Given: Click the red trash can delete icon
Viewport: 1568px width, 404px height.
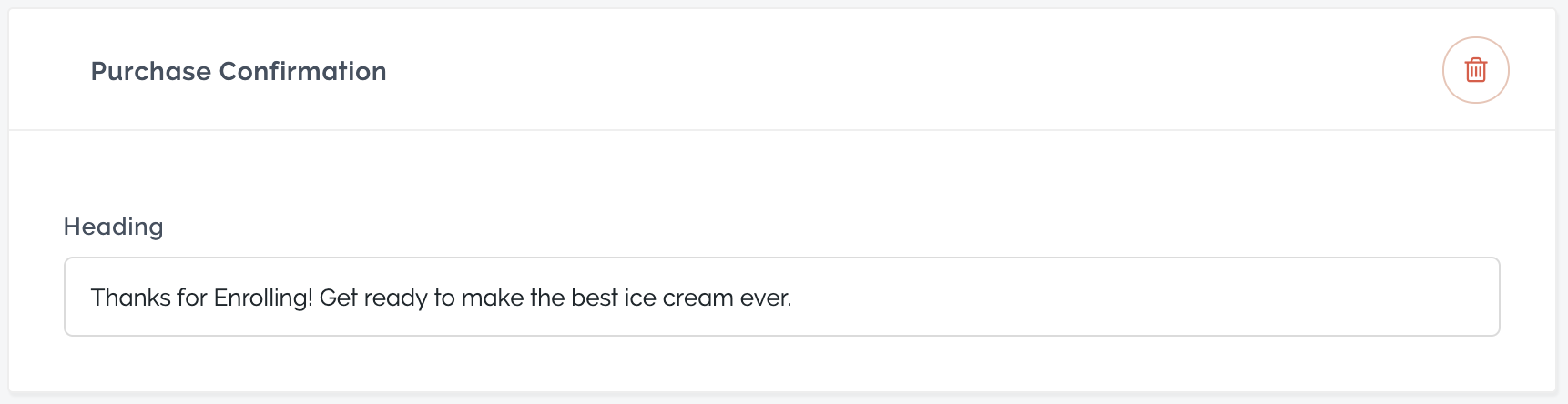Looking at the screenshot, I should click(1475, 70).
